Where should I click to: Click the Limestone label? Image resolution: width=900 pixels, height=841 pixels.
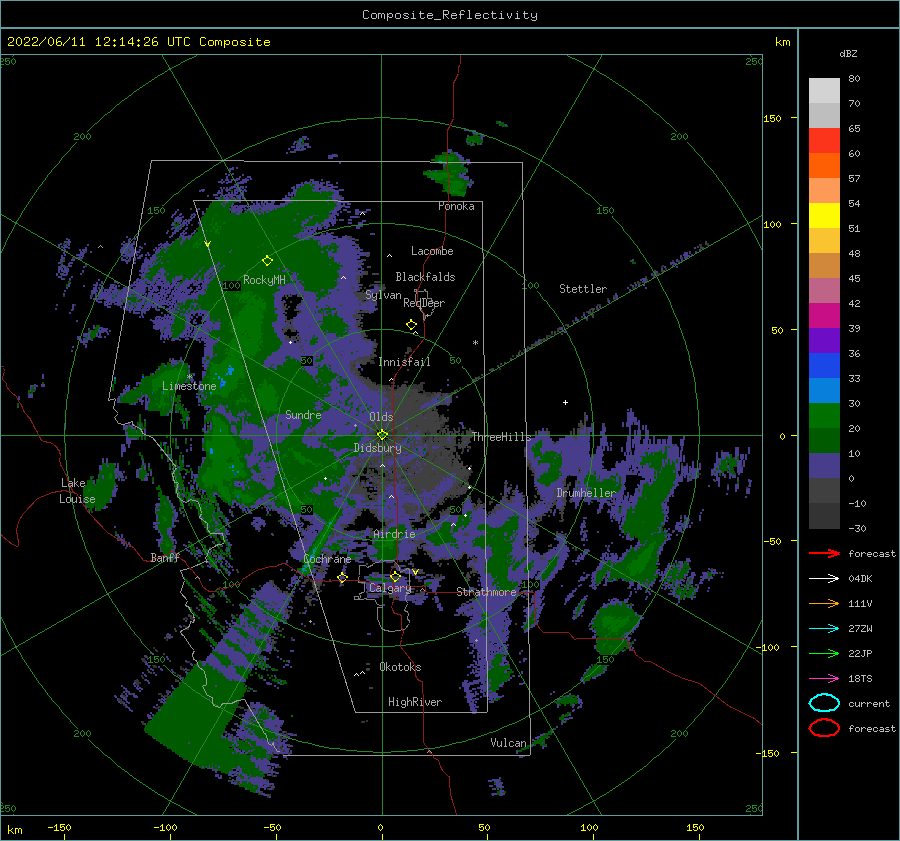coord(189,386)
